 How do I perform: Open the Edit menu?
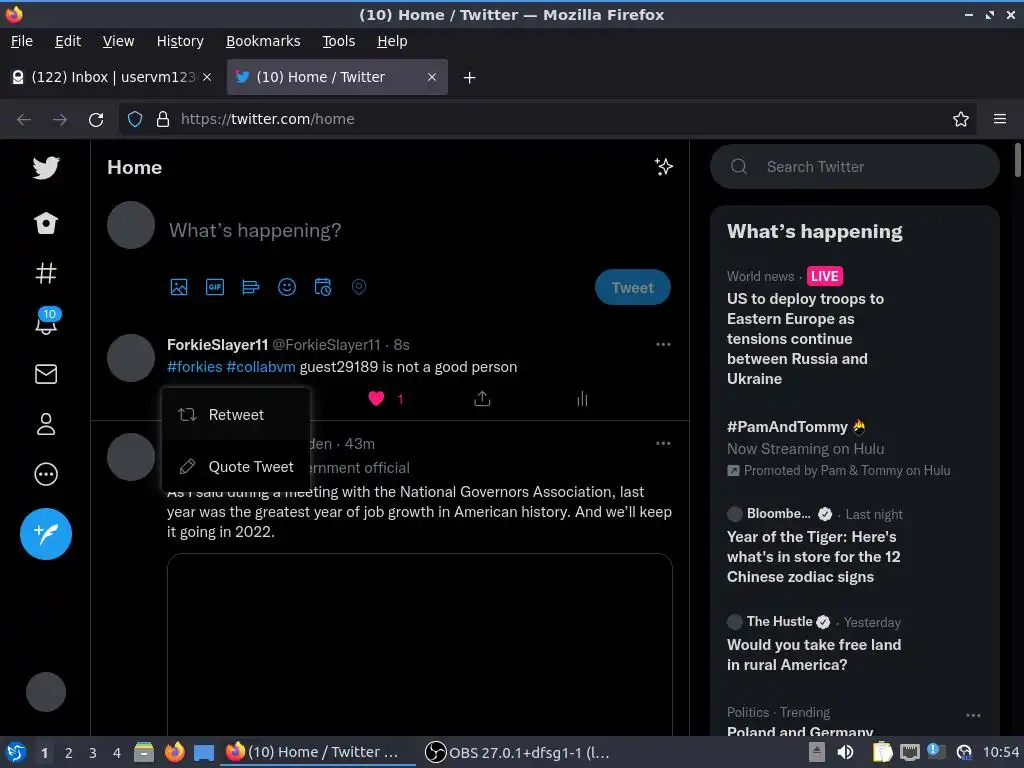[x=68, y=41]
